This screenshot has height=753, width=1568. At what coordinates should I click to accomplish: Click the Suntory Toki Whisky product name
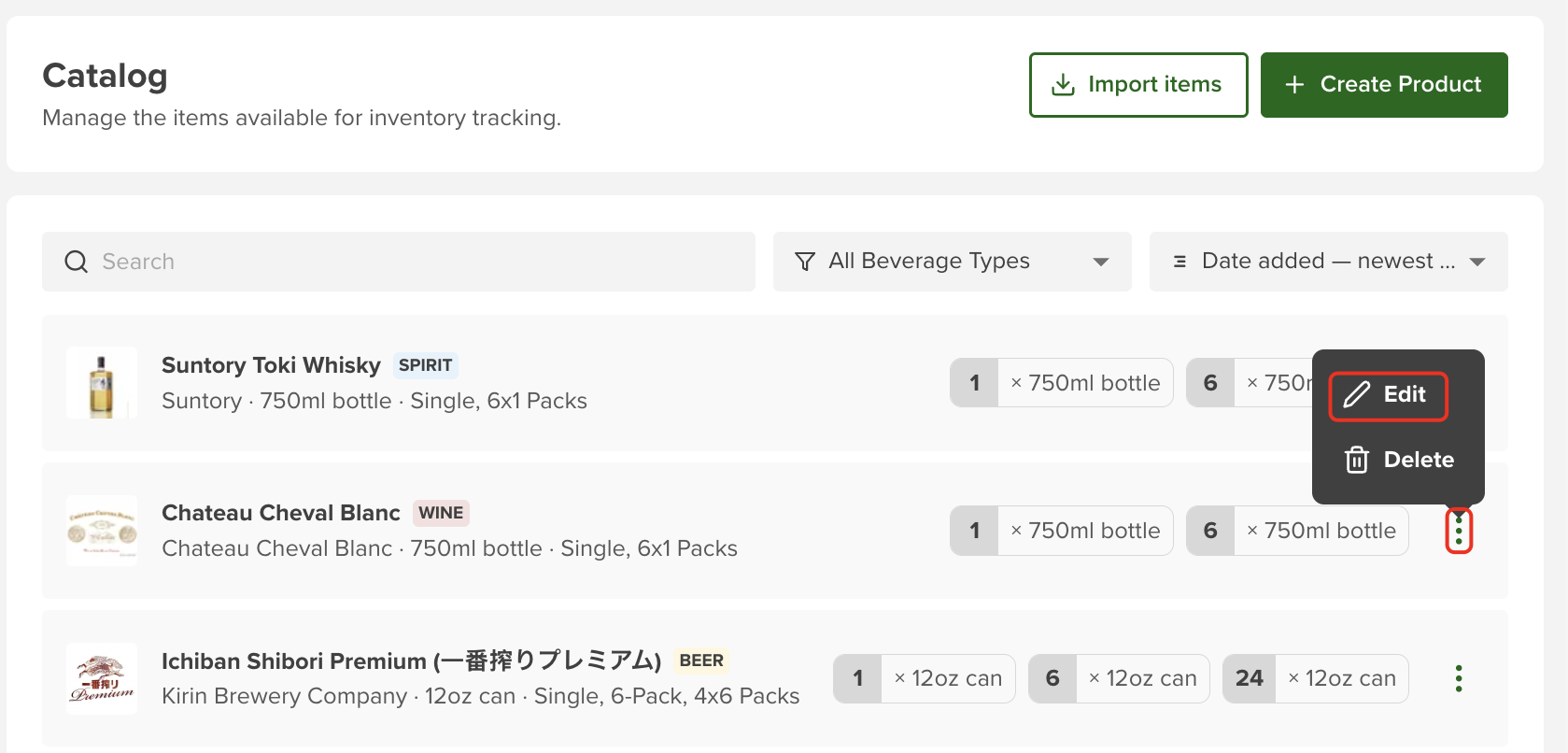271,365
